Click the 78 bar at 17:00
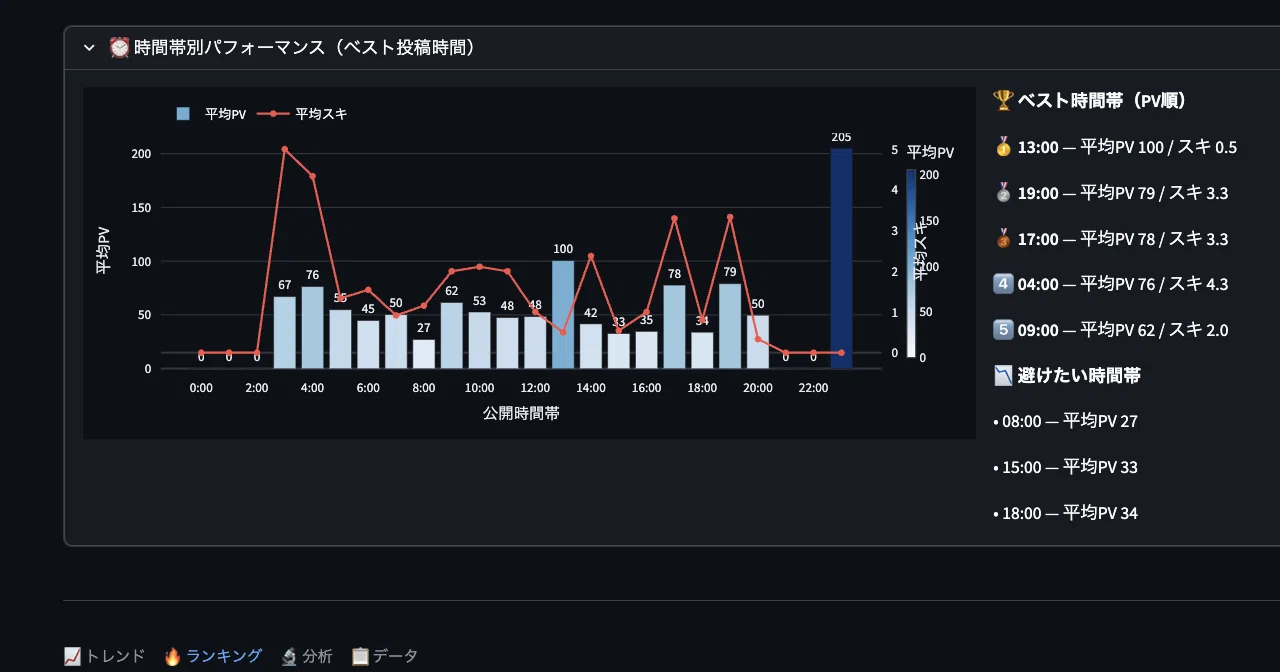The width and height of the screenshot is (1280, 672). click(674, 326)
